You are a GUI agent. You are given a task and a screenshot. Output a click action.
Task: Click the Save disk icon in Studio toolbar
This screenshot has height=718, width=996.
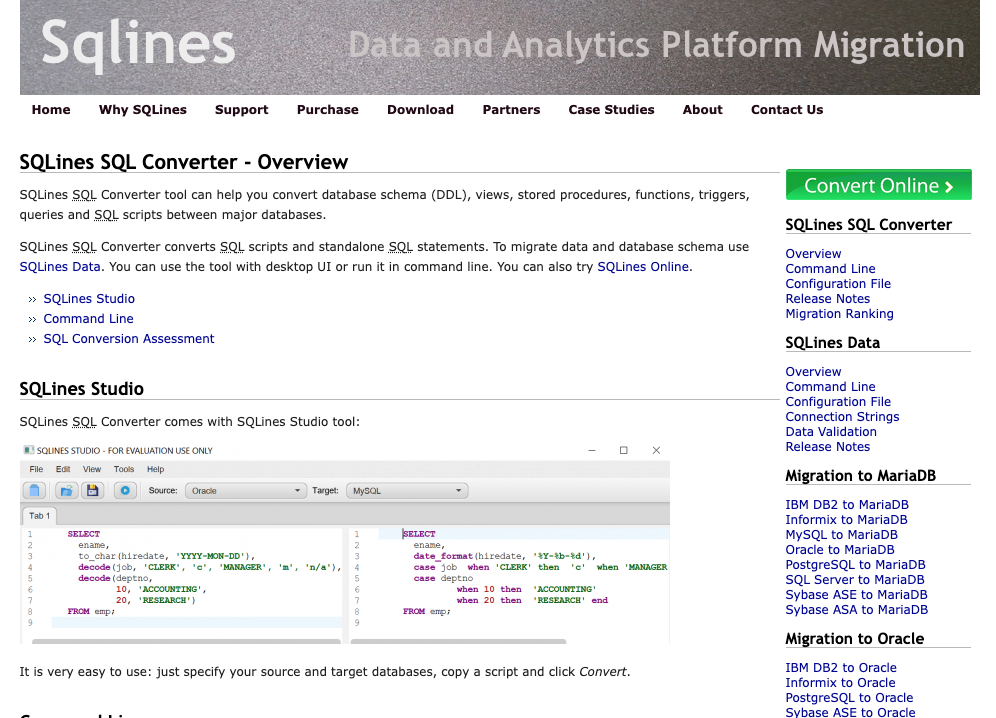click(93, 491)
